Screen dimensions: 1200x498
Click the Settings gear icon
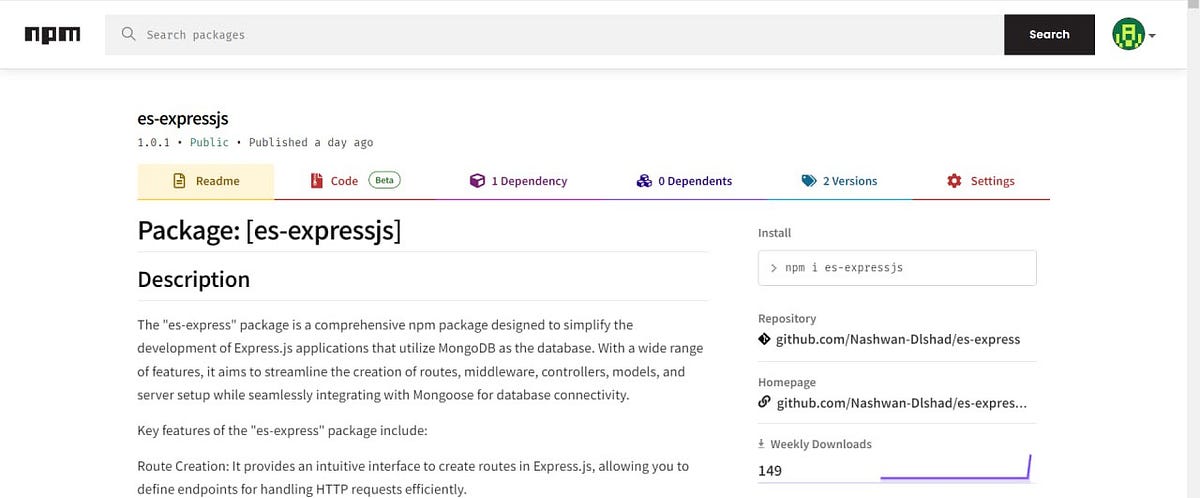954,181
